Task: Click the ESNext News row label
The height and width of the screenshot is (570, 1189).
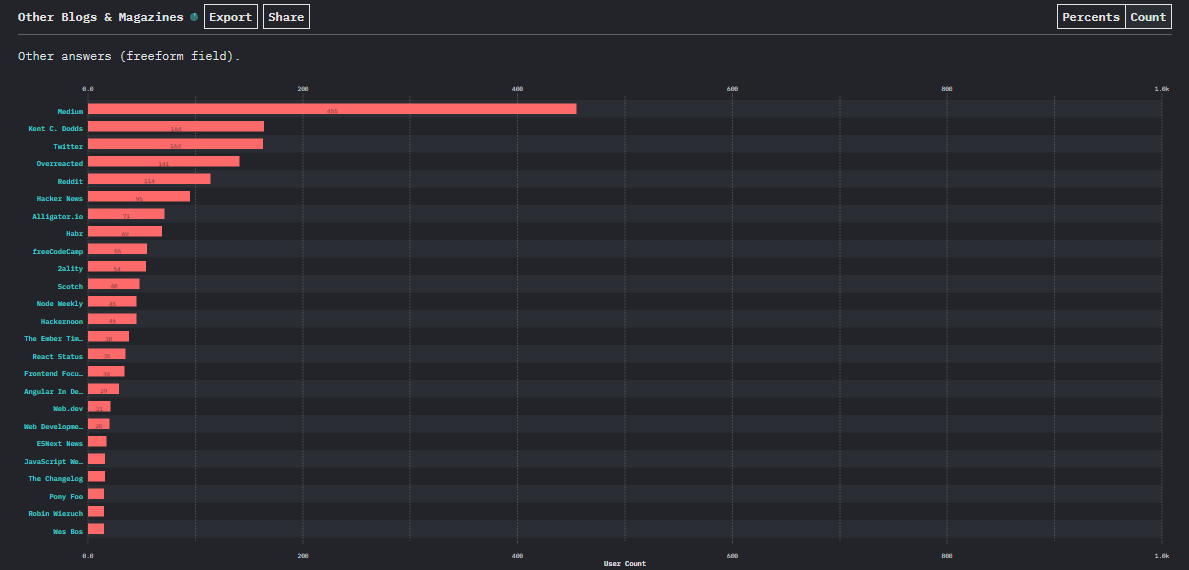Action: click(x=60, y=444)
